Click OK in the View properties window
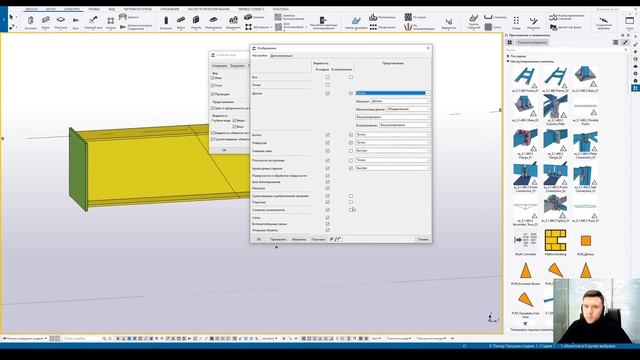Image resolution: width=640 pixels, height=360 pixels. pyautogui.click(x=224, y=150)
